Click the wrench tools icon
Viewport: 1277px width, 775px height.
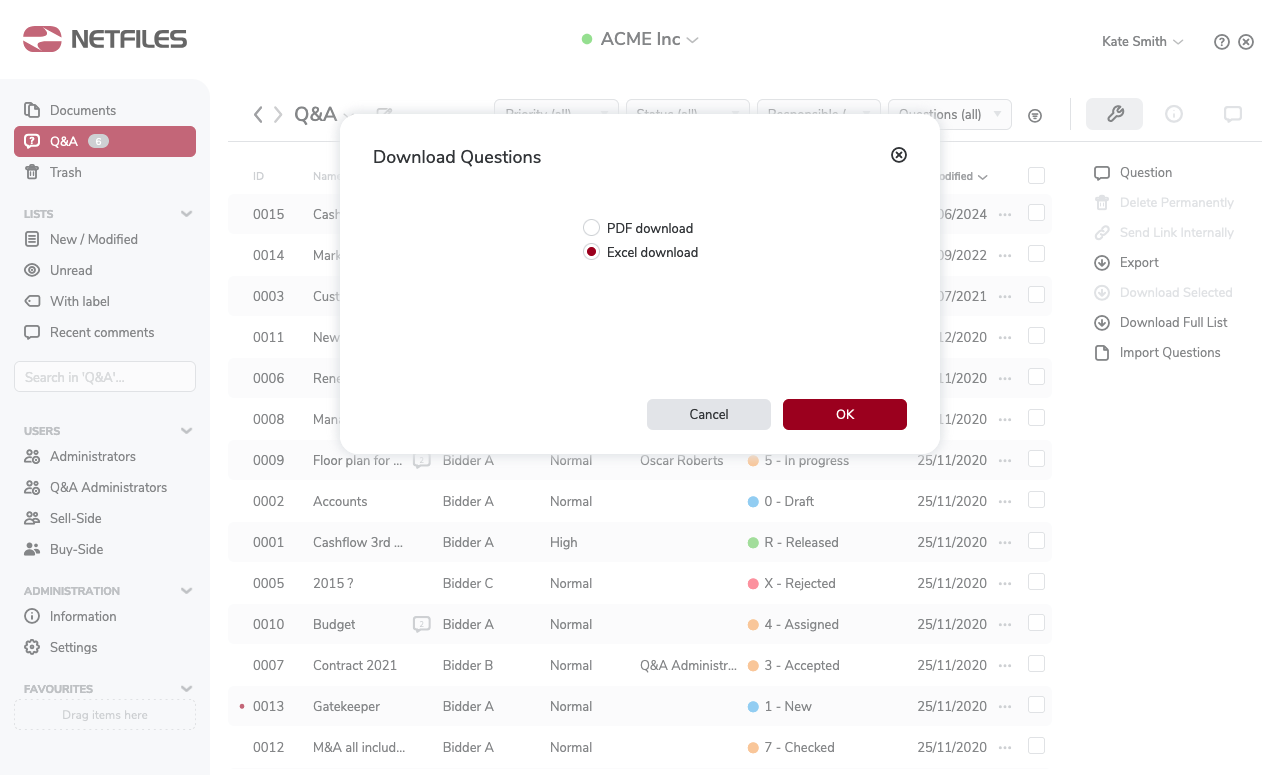point(1114,114)
